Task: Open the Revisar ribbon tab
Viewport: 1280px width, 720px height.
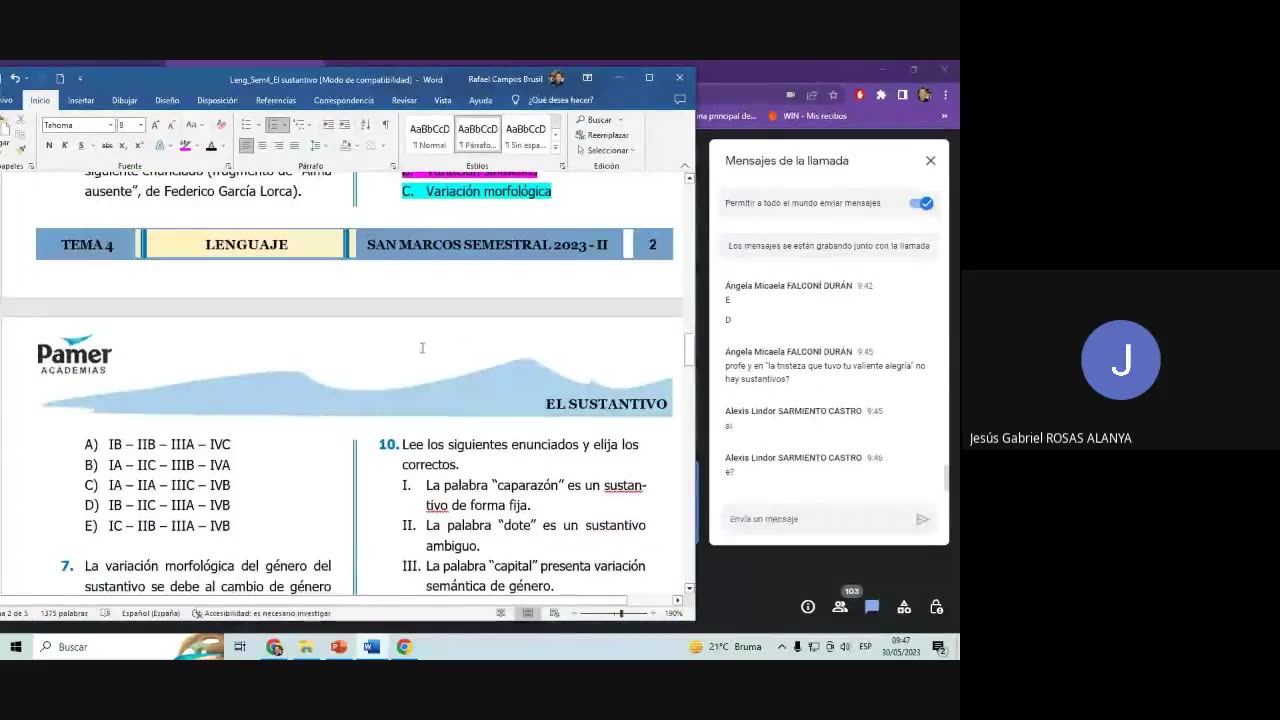Action: pos(404,100)
